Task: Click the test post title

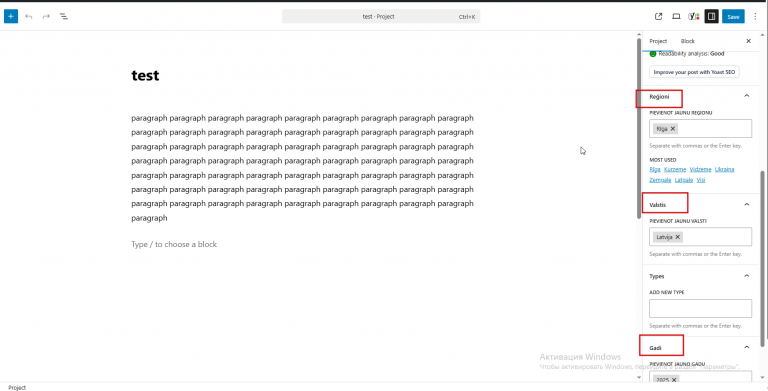Action: pos(145,75)
